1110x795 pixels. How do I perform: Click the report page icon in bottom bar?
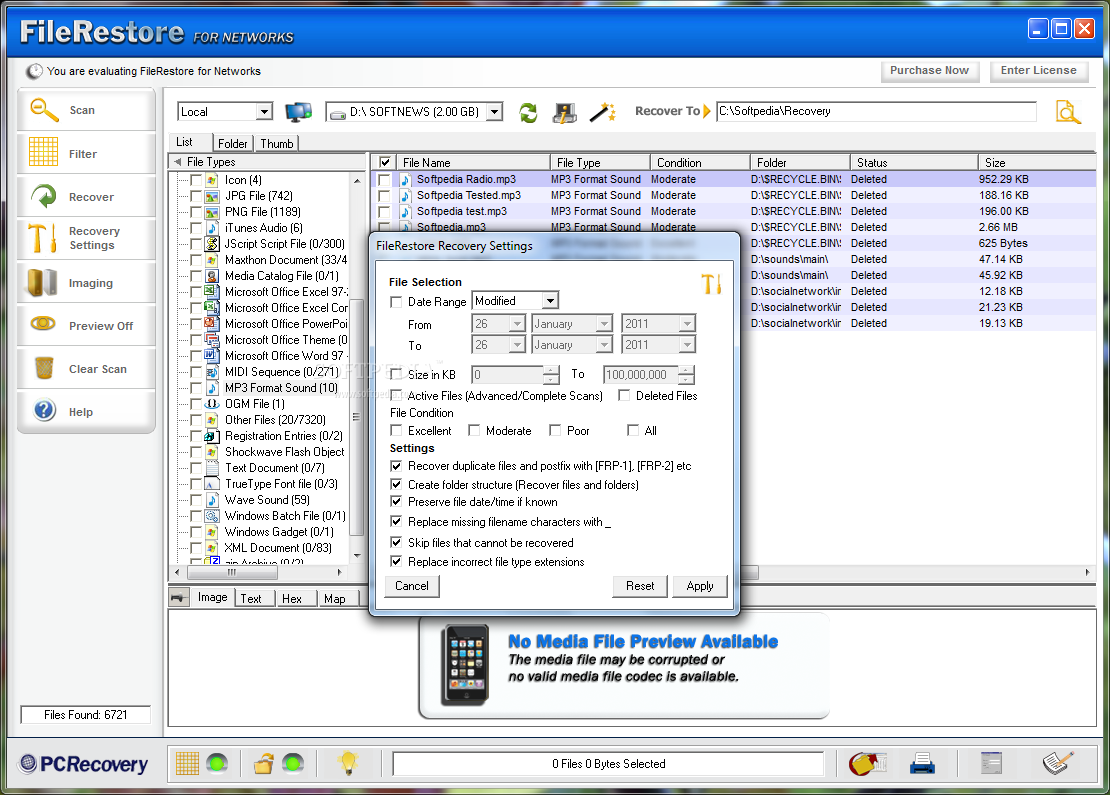point(991,763)
